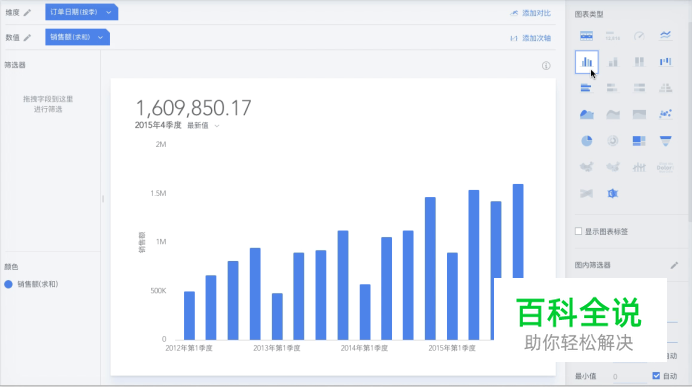Click the 2014年第1季度 axis label

click(x=364, y=348)
